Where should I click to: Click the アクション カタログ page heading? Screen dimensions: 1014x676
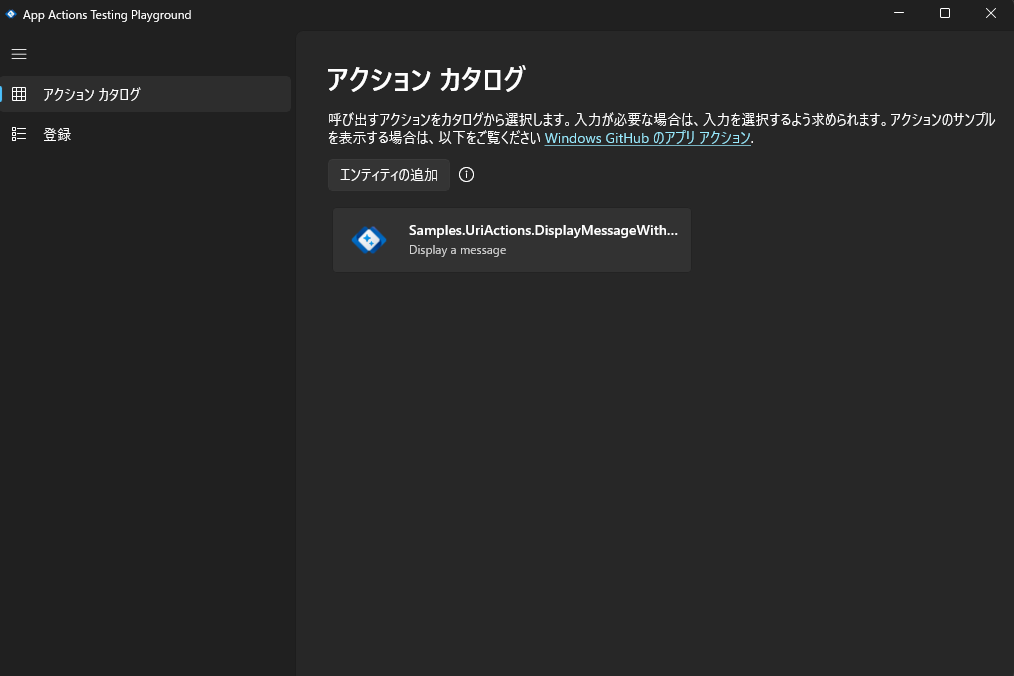pos(425,79)
